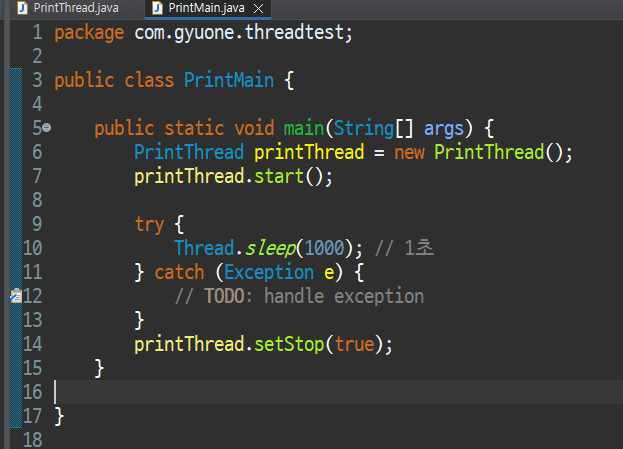The image size is (623, 449).
Task: Click the 'String' type in main signature
Action: [x=364, y=129]
